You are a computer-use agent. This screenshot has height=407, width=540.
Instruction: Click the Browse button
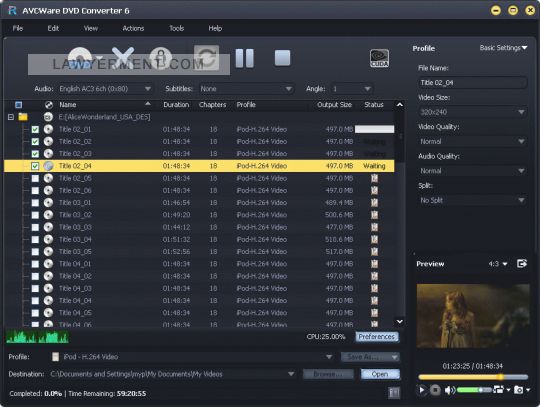[328, 374]
